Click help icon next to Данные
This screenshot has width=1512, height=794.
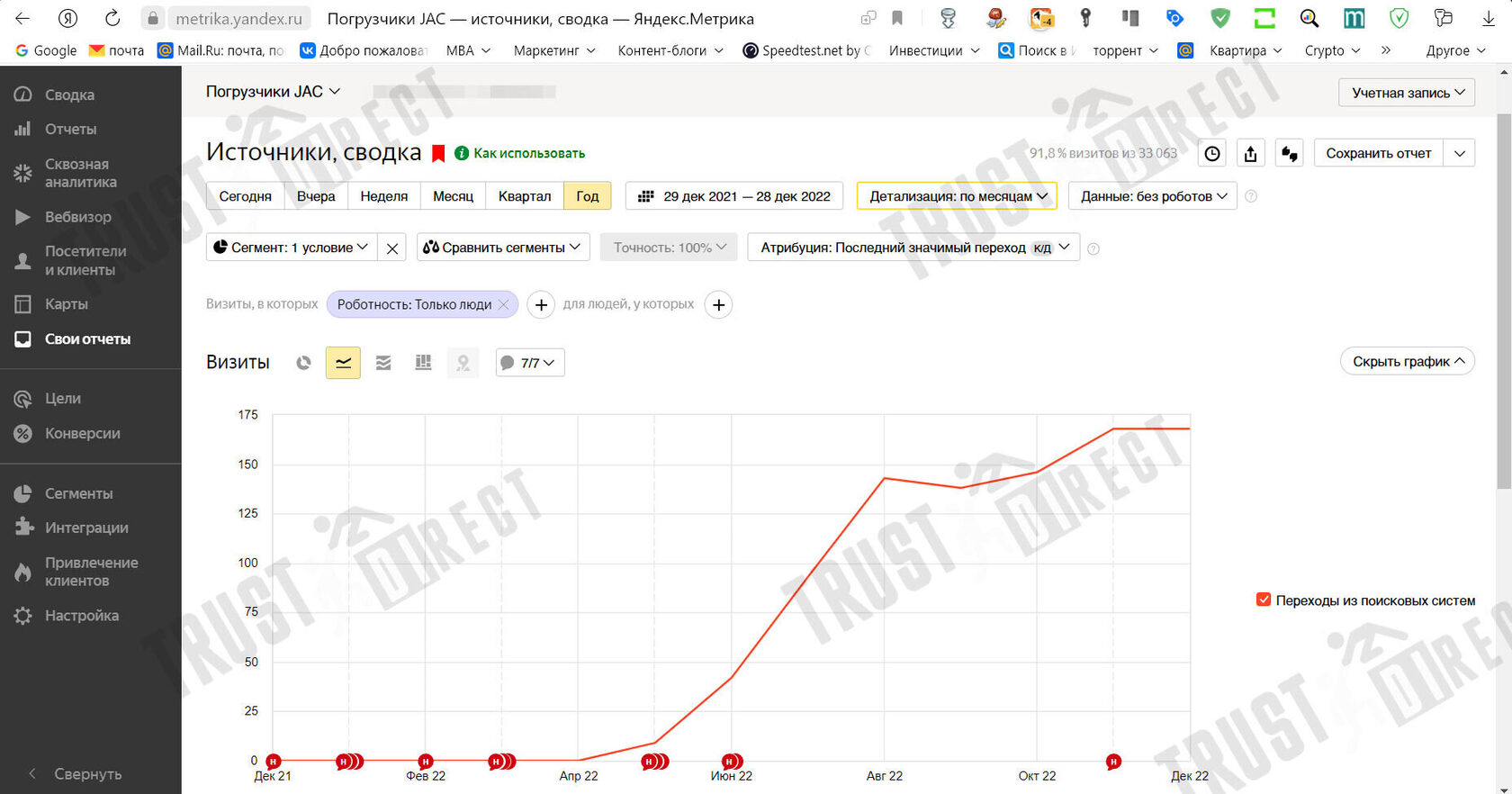click(1251, 196)
